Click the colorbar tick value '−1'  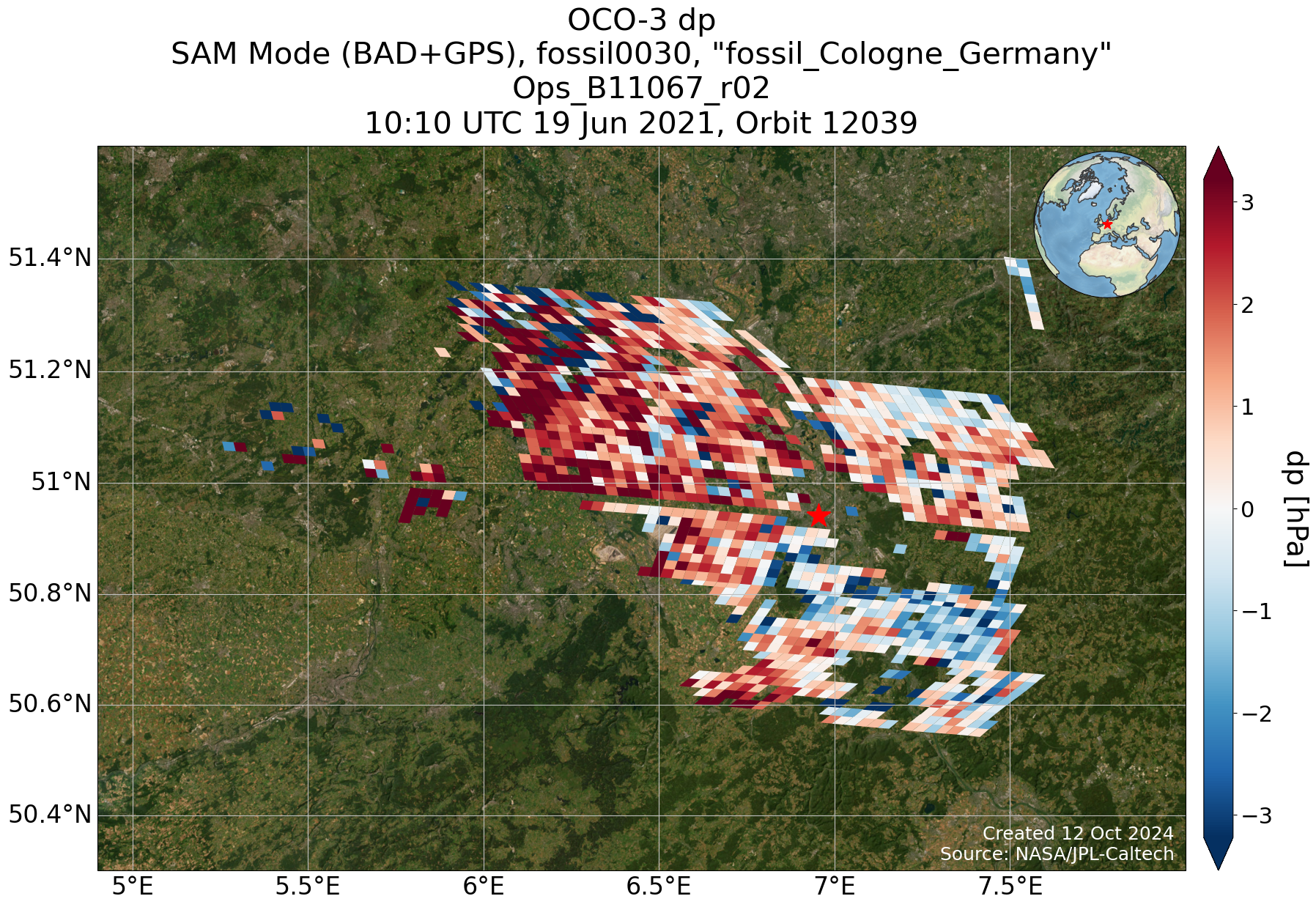1256,611
